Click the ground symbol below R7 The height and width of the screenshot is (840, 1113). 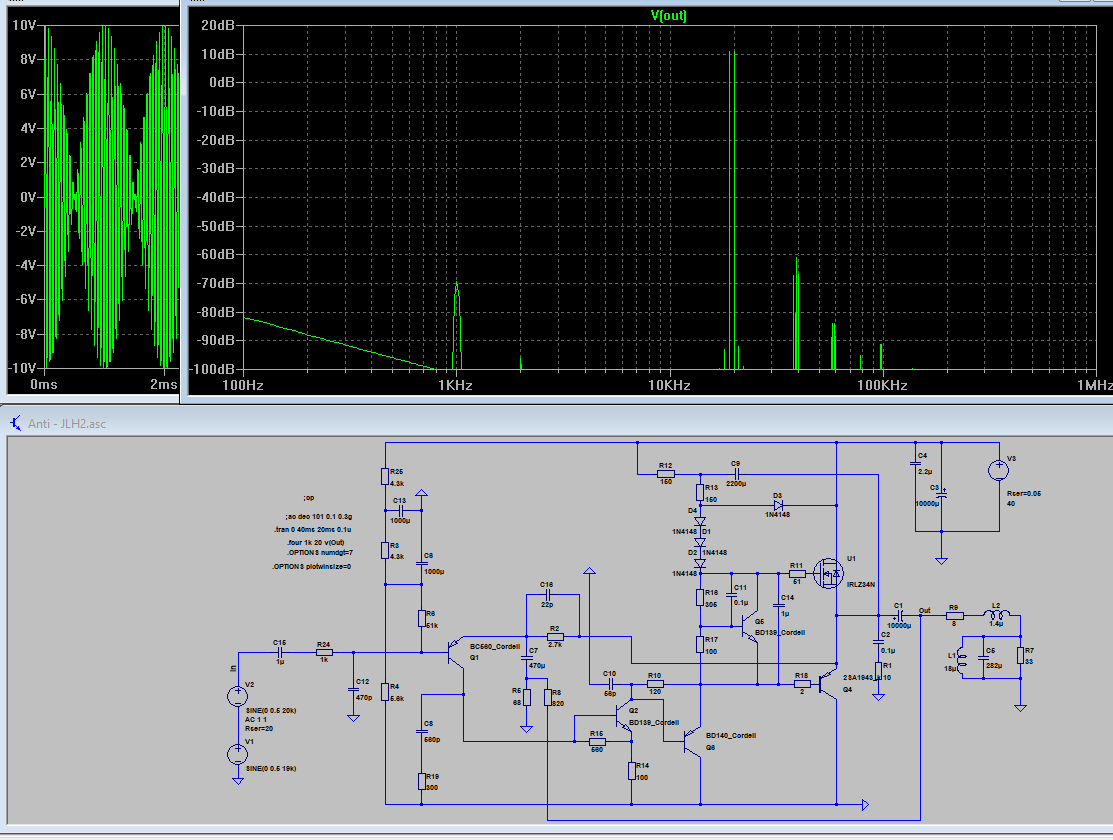click(x=1021, y=708)
